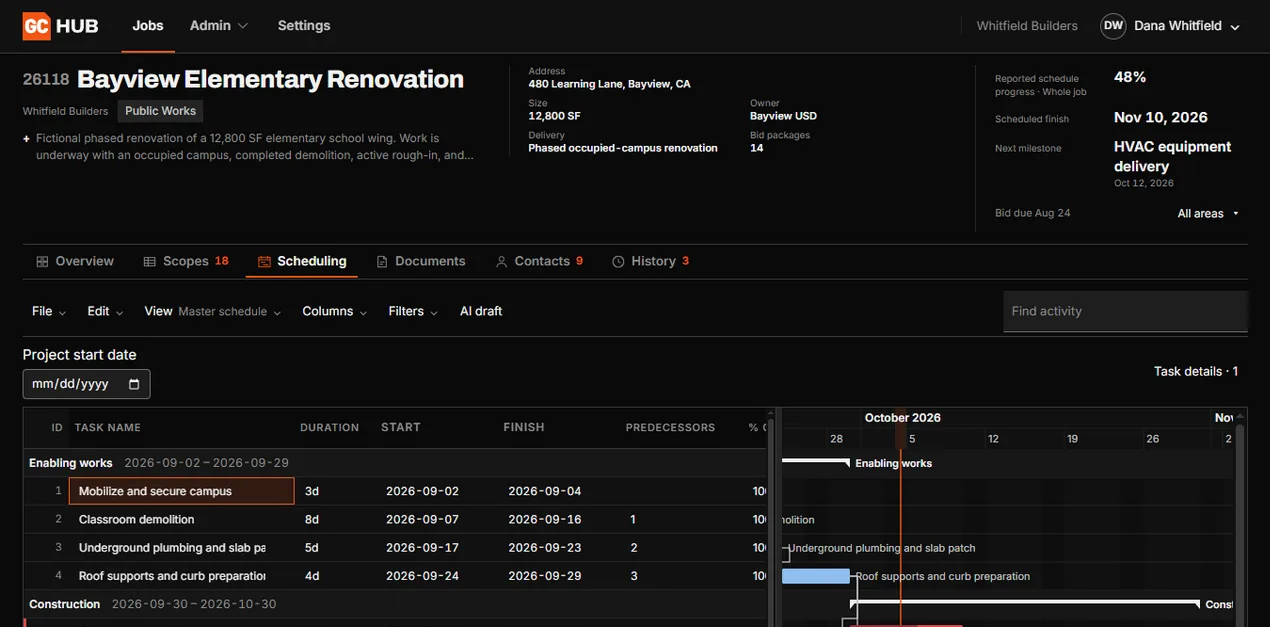Screen dimensions: 1270x627
Task: Open the Edit menu dropdown
Action: coord(105,311)
